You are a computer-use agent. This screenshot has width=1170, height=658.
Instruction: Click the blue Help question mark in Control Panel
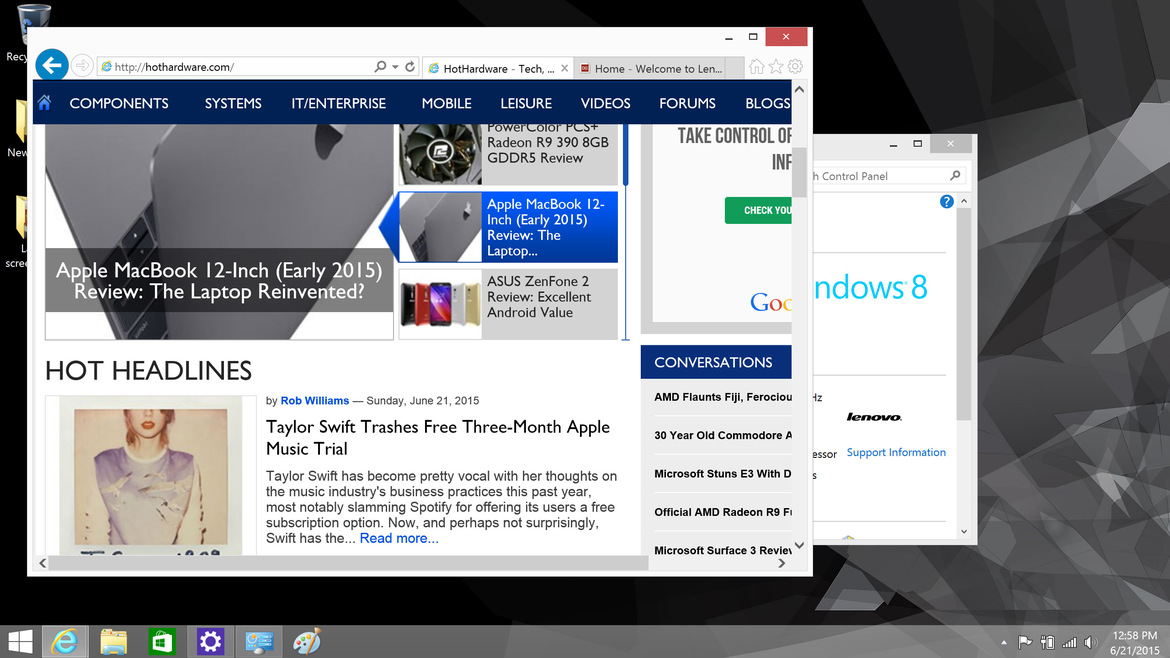coord(946,201)
